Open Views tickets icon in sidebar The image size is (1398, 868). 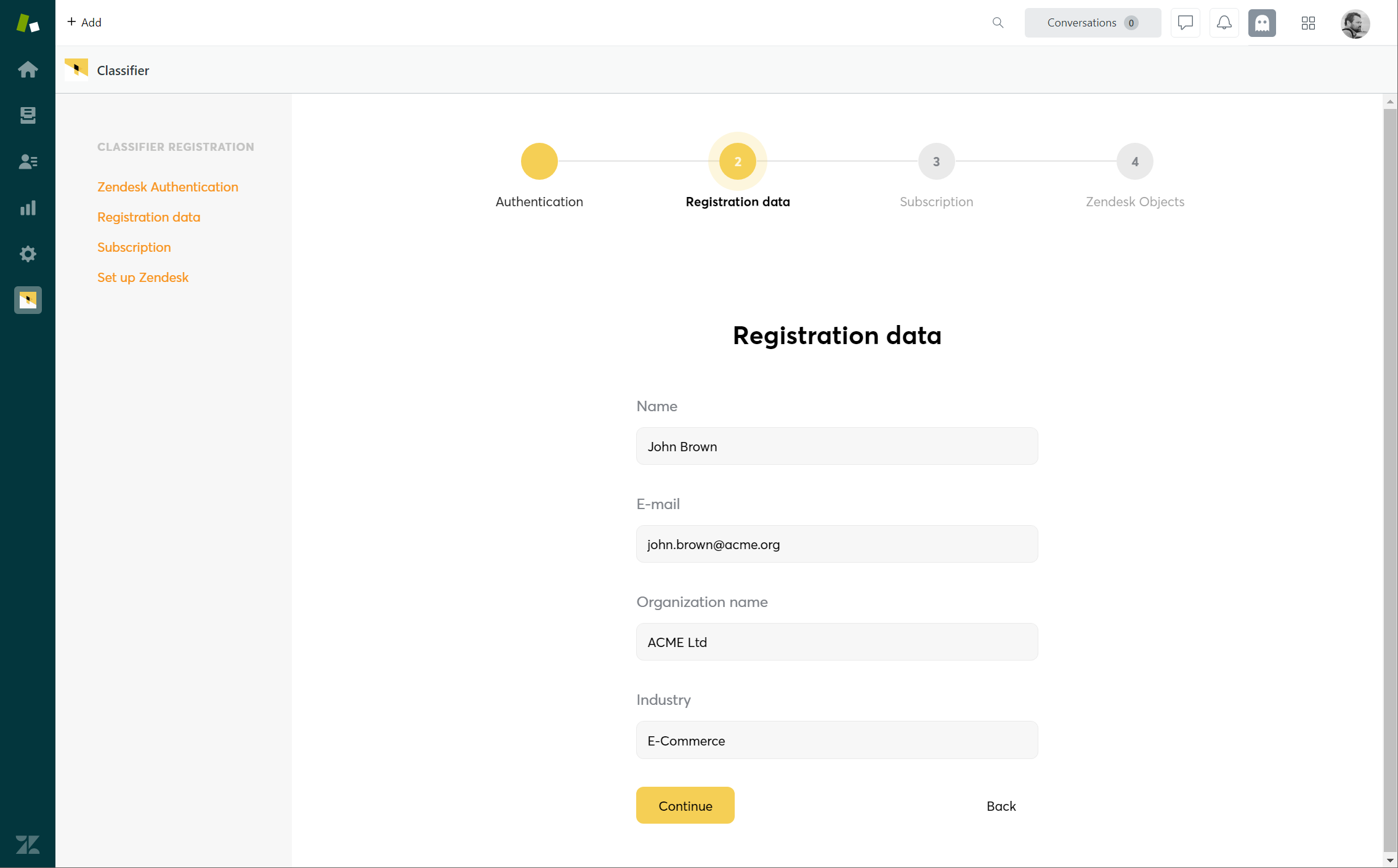tap(28, 115)
